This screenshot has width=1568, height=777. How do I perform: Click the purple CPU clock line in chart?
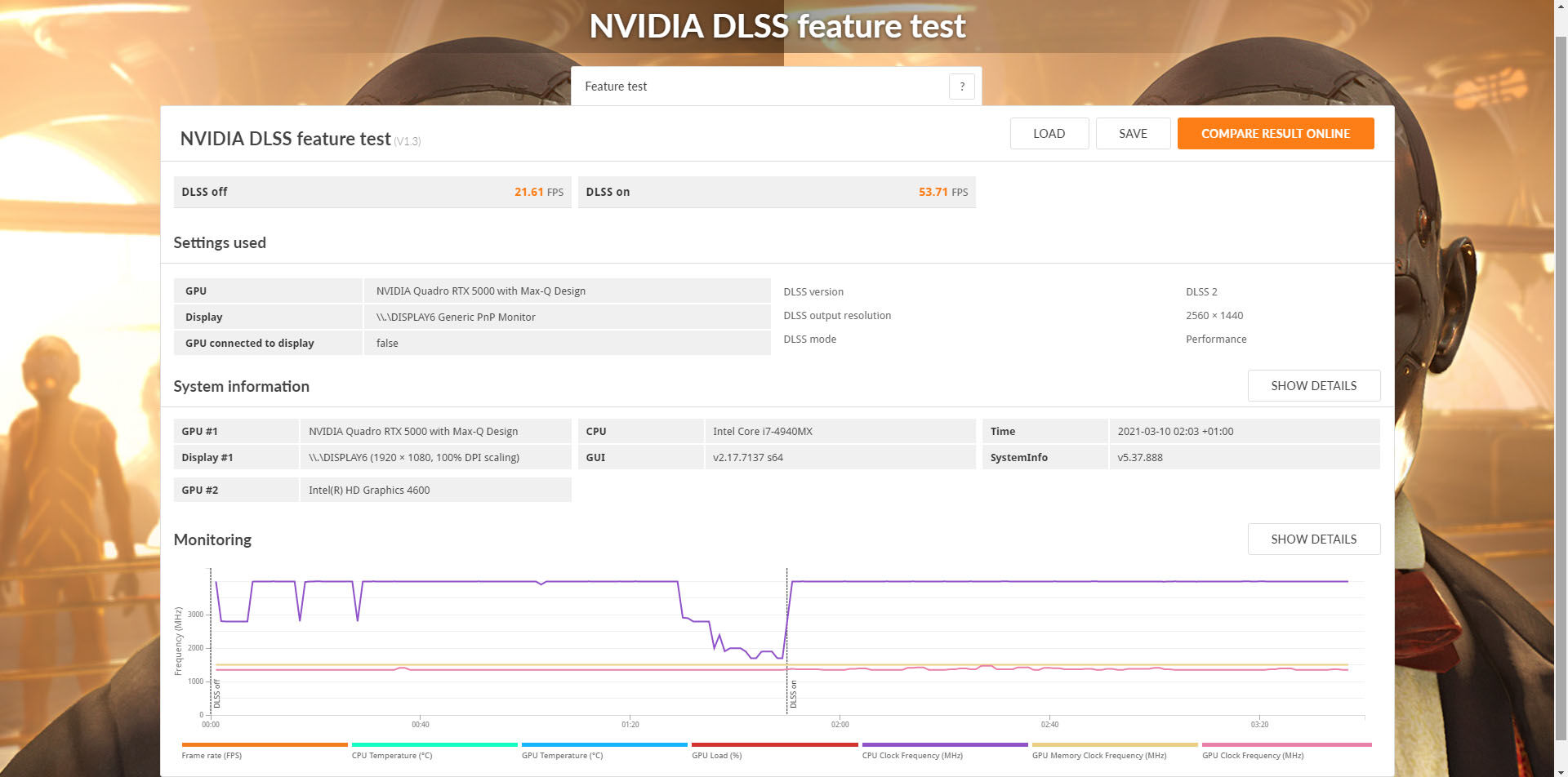point(1062,581)
